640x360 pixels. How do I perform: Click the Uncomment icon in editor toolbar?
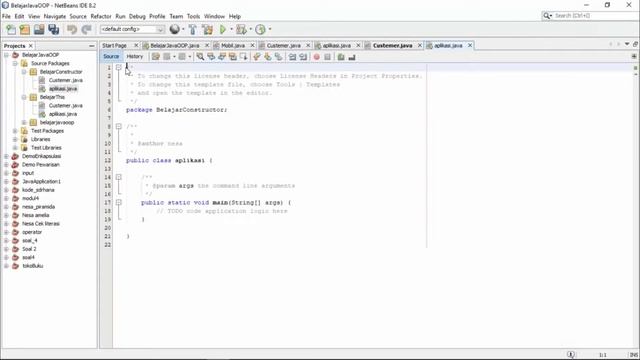352,57
